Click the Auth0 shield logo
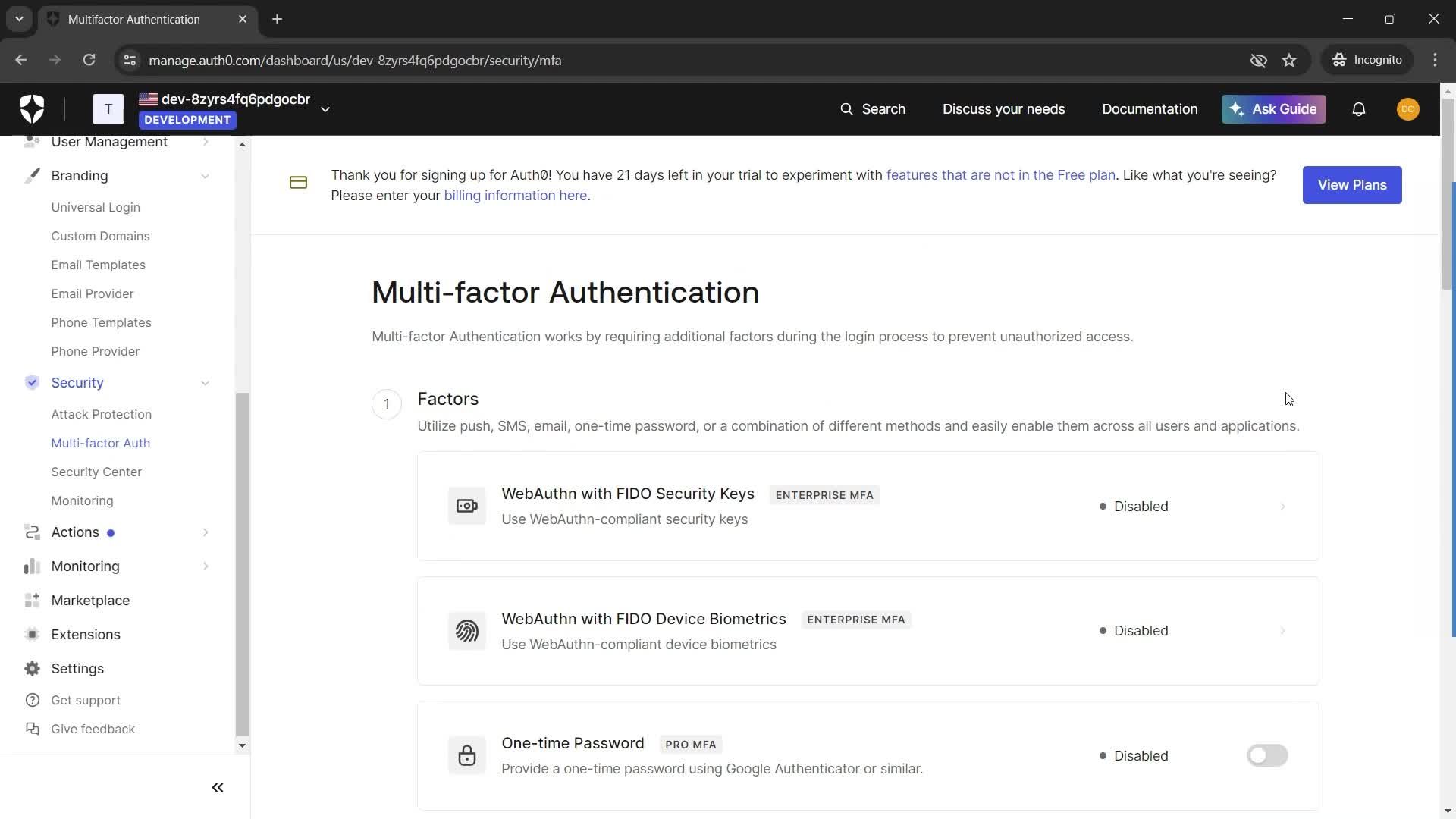Viewport: 1456px width, 819px height. (32, 109)
